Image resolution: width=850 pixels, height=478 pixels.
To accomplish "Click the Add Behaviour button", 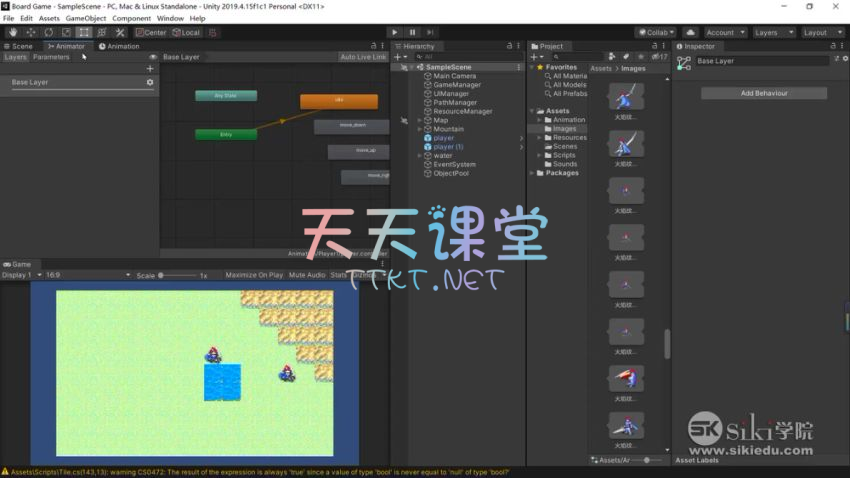I will click(x=763, y=93).
